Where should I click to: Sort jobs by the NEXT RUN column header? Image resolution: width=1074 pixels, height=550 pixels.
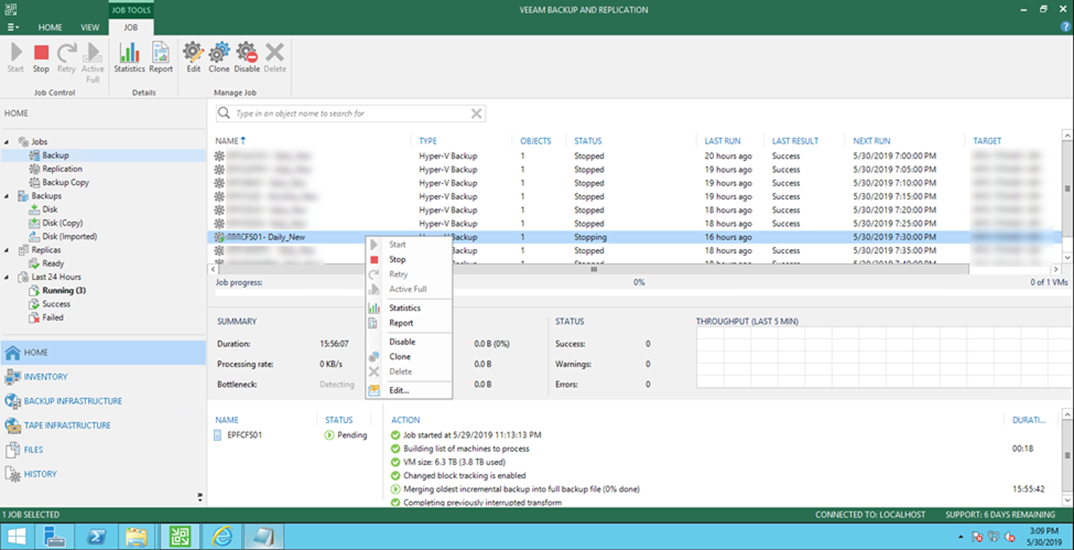871,141
